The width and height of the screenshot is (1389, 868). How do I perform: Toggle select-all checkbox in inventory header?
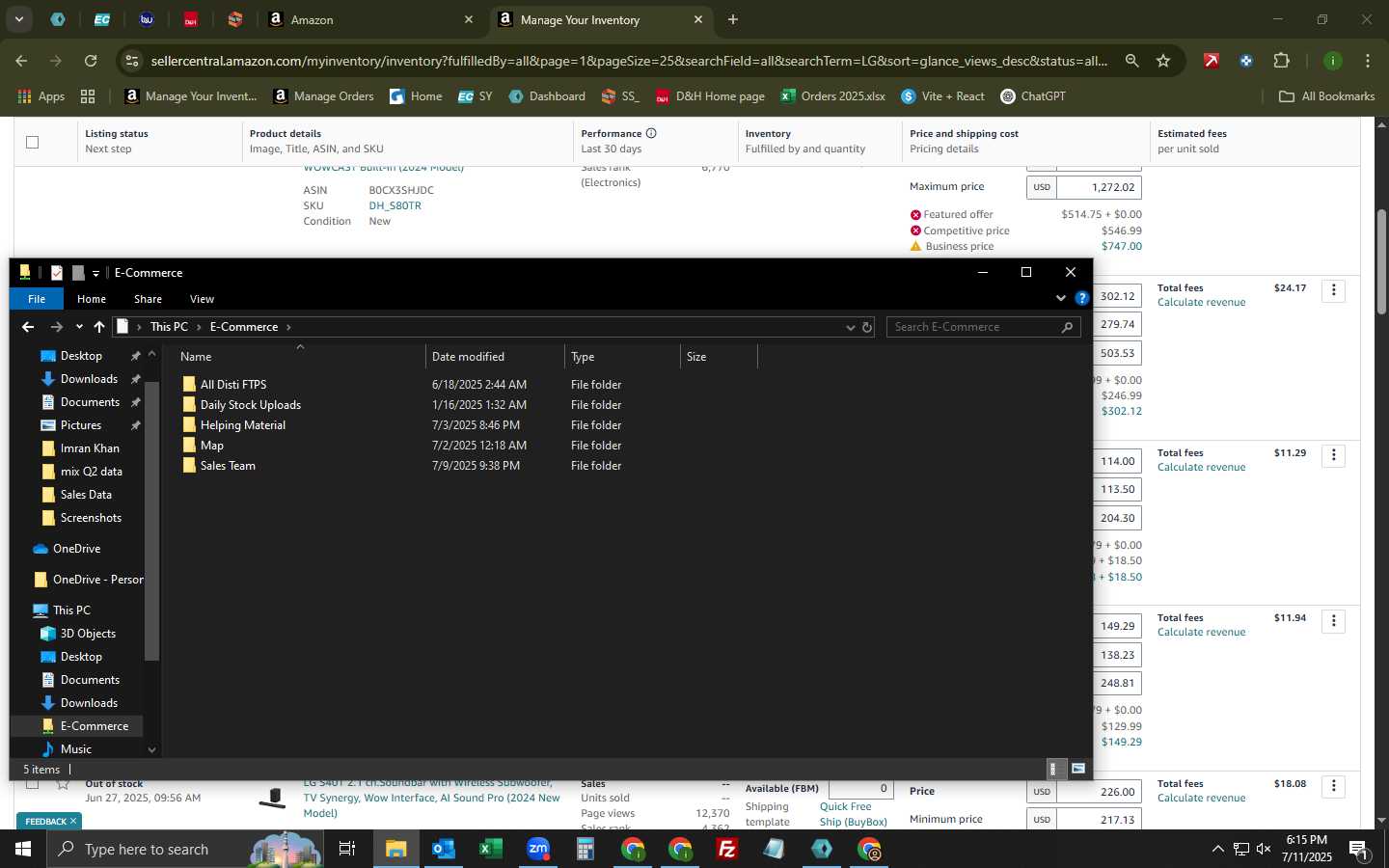32,142
